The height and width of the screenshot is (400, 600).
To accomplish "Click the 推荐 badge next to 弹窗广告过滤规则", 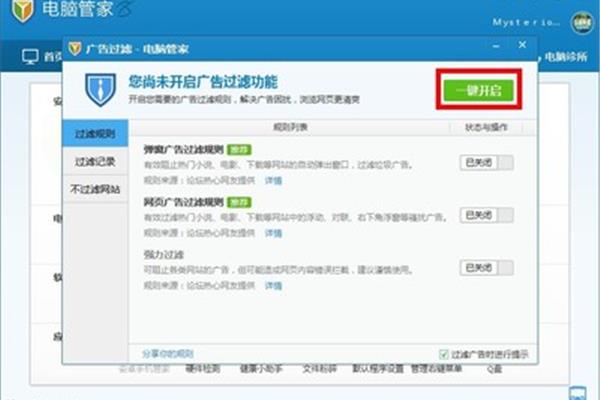I will (x=239, y=150).
